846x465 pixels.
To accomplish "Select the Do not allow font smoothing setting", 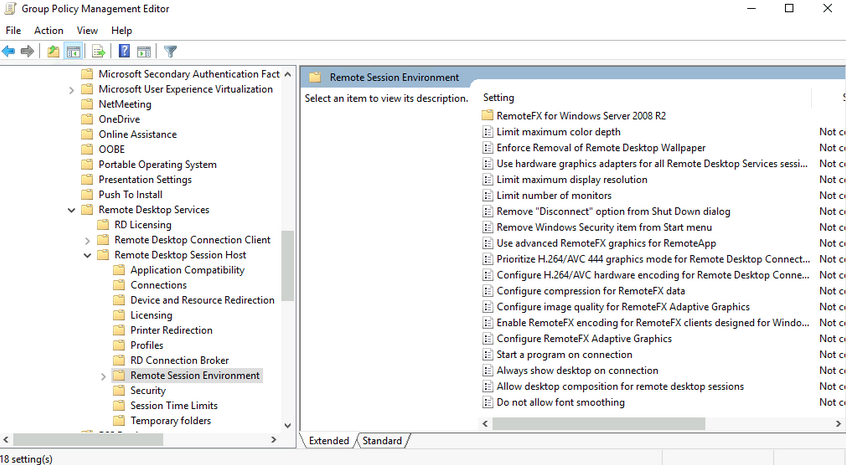I will coord(560,402).
